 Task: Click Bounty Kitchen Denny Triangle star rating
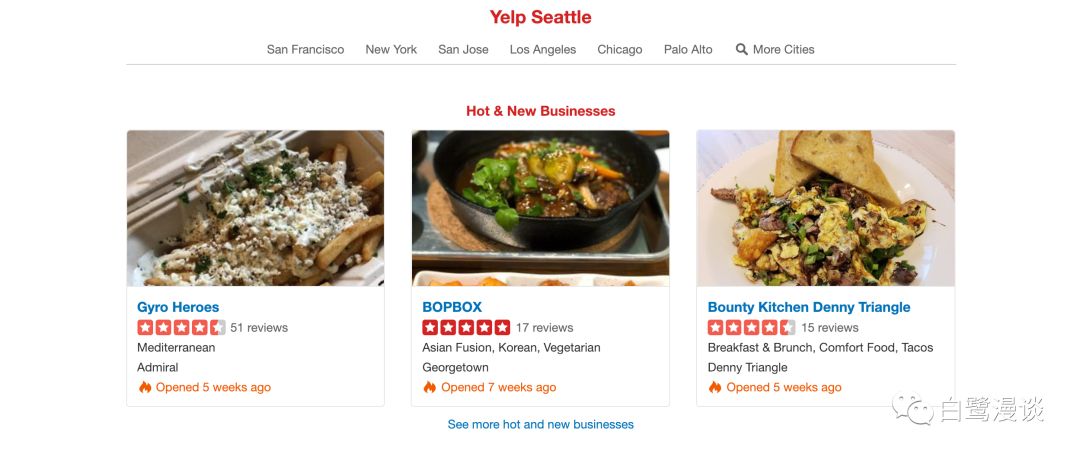[751, 327]
